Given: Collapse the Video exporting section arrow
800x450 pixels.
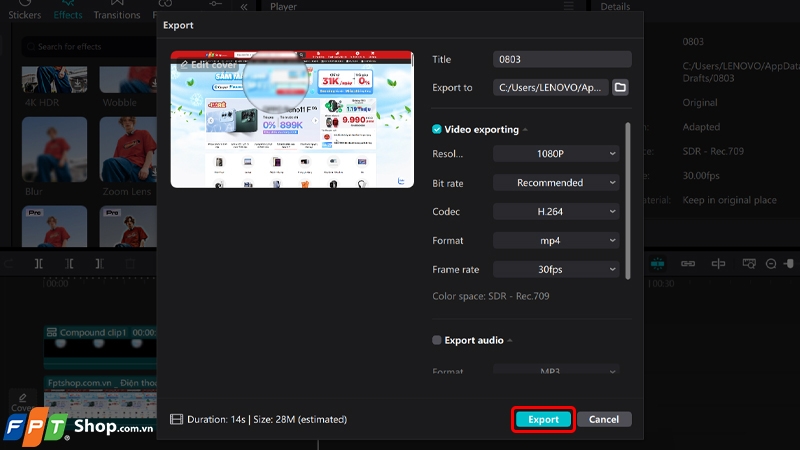Looking at the screenshot, I should tap(526, 130).
